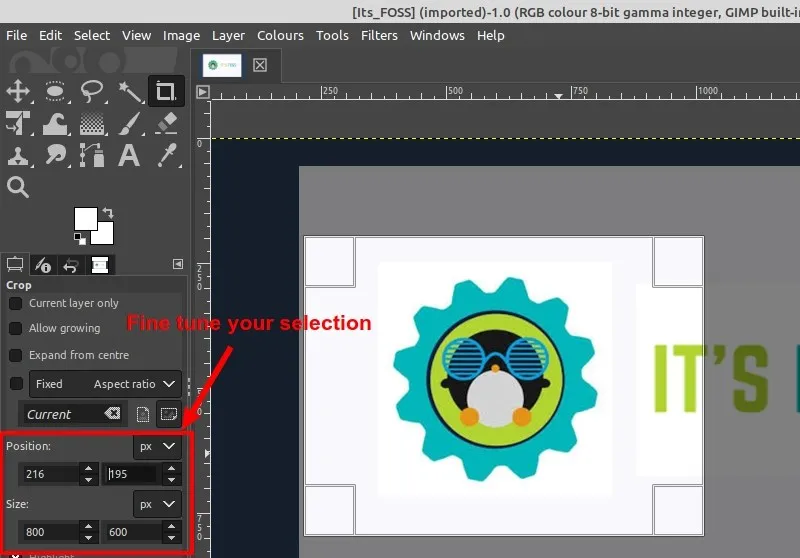Open the Colours menu
This screenshot has width=800, height=558.
point(280,35)
